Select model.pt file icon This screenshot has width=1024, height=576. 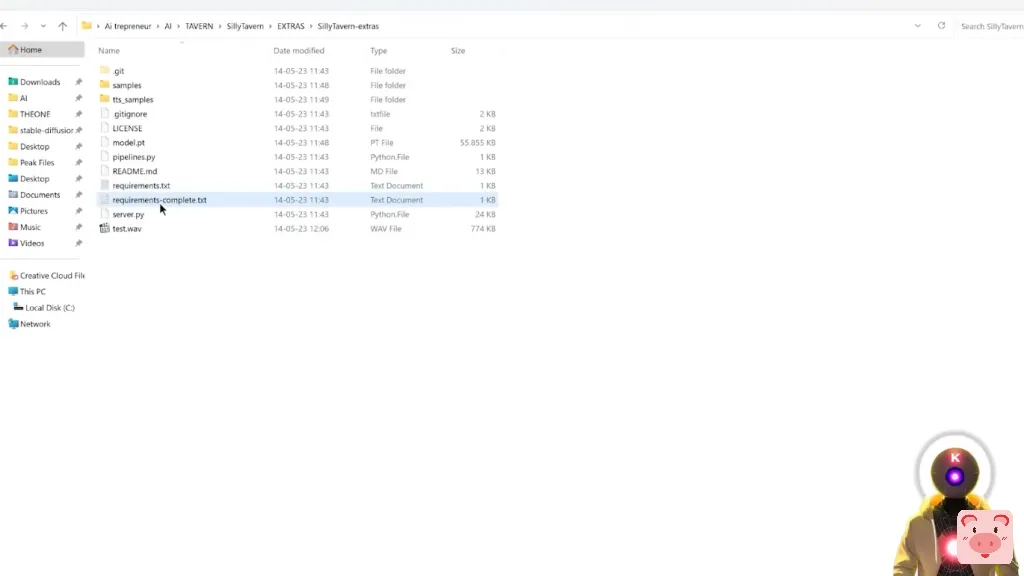pyautogui.click(x=104, y=142)
